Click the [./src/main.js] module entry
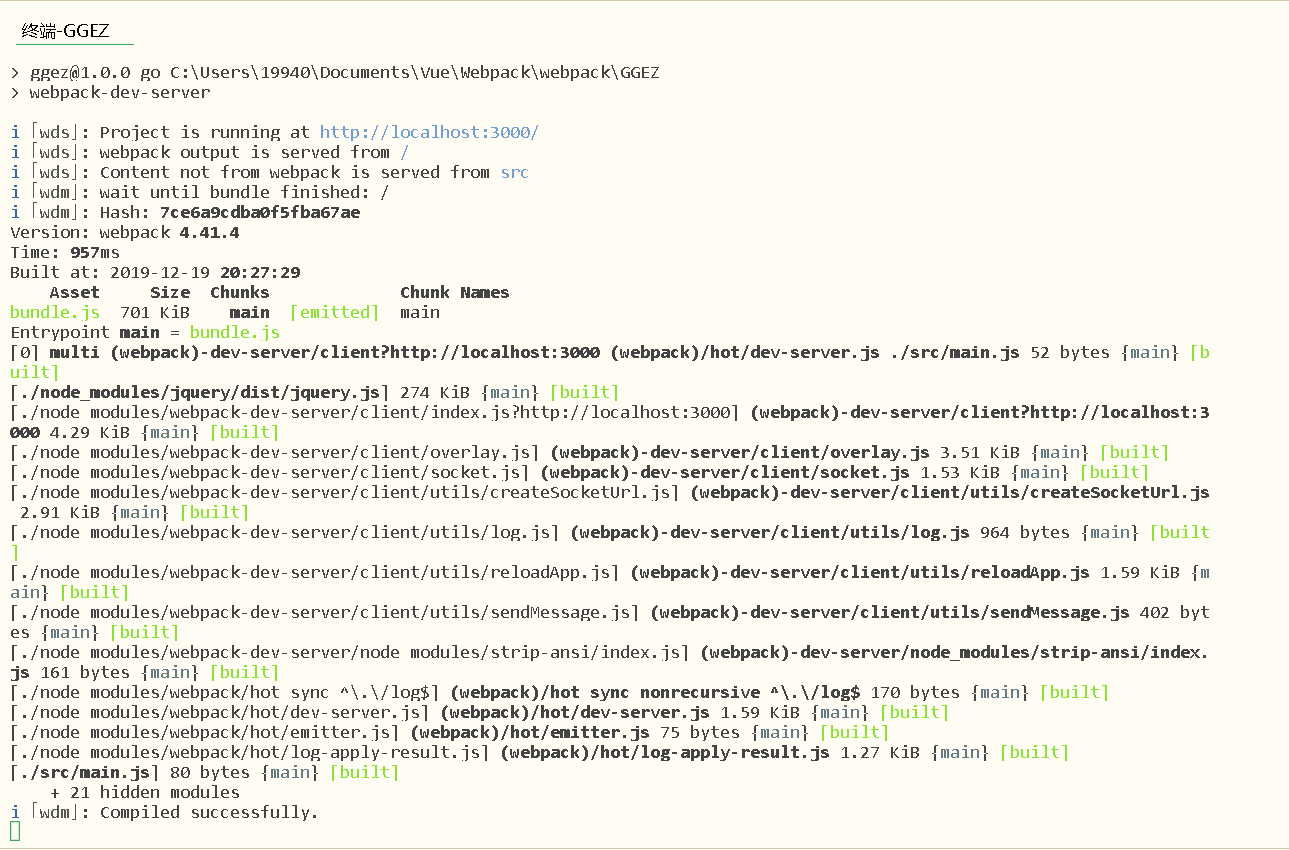Image resolution: width=1289 pixels, height=850 pixels. coord(85,772)
